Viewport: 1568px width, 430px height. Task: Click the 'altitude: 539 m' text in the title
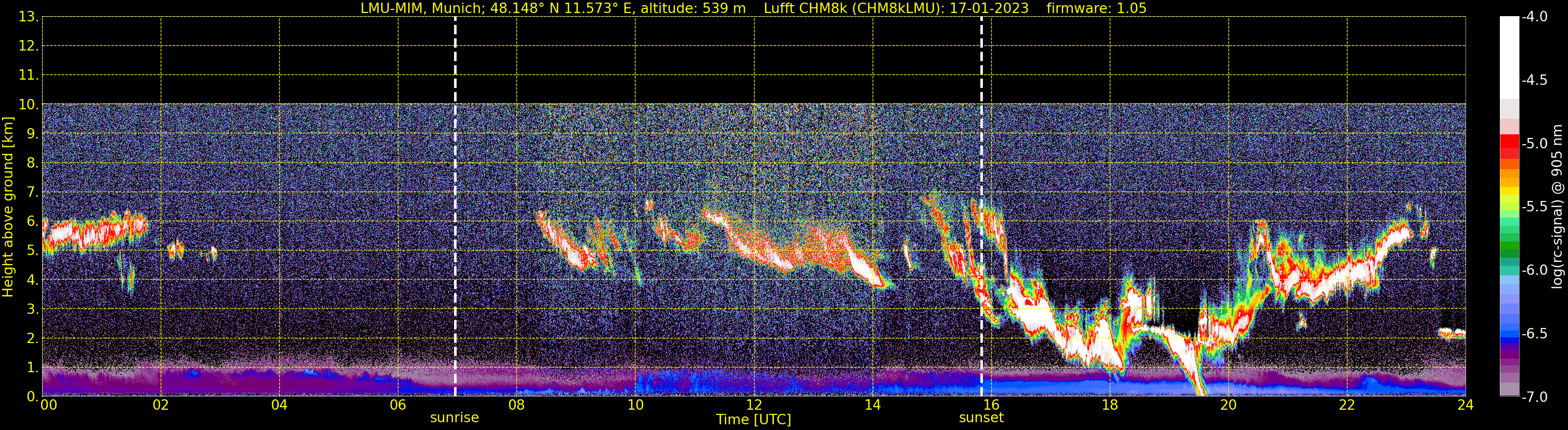tap(693, 8)
